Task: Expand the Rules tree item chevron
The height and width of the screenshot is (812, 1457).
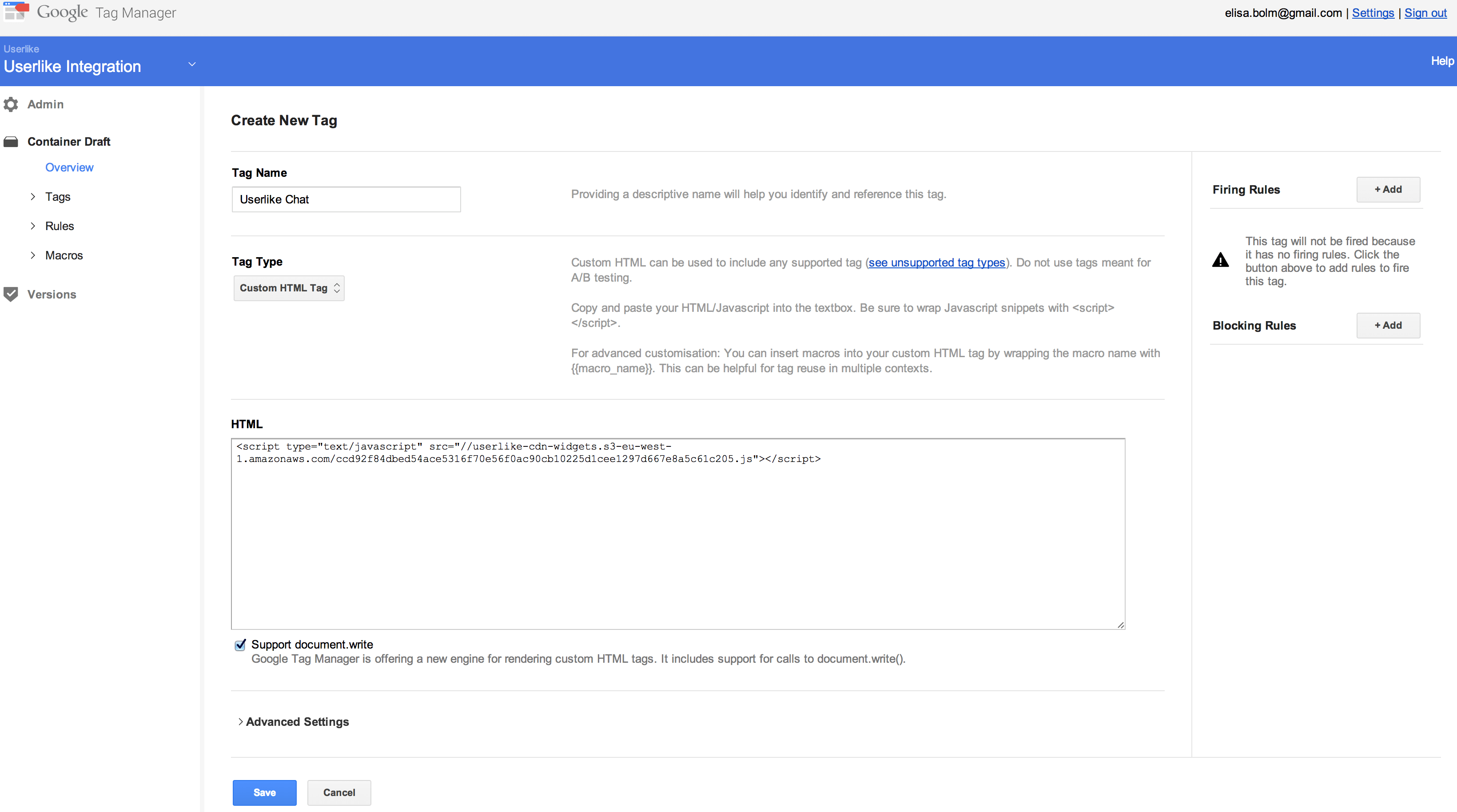Action: tap(33, 226)
